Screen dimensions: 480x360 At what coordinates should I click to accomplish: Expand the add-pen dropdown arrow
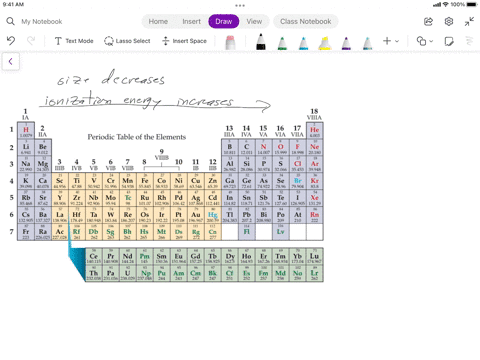click(x=397, y=41)
